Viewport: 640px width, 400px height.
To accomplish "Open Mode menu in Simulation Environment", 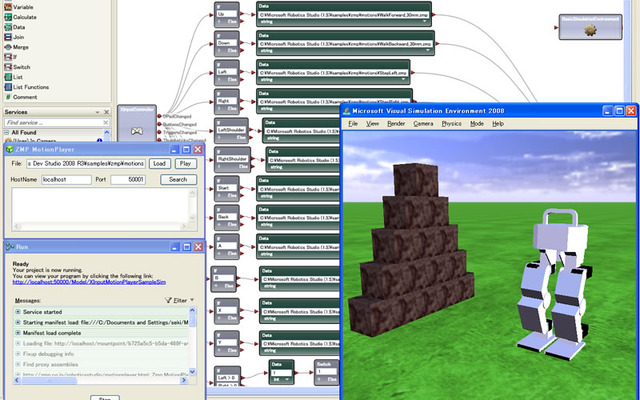I will (x=477, y=123).
